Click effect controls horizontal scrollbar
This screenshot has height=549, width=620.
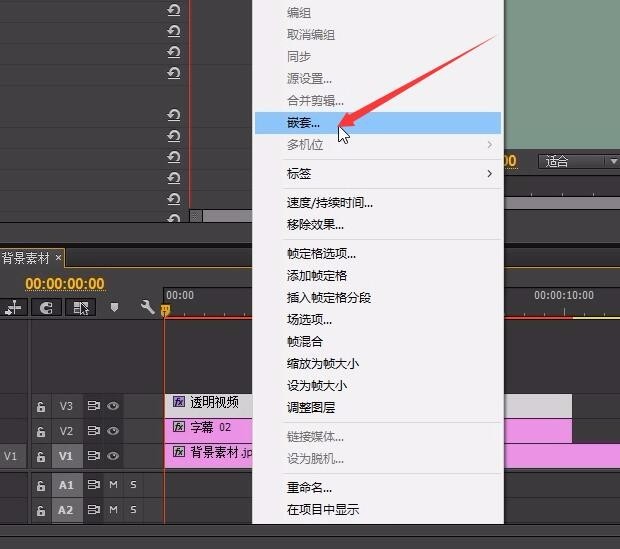click(x=227, y=216)
